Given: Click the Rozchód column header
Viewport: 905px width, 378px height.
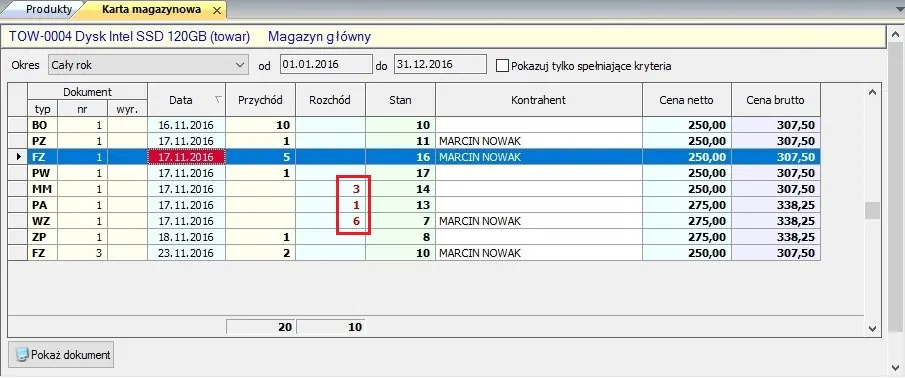Looking at the screenshot, I should tap(330, 100).
